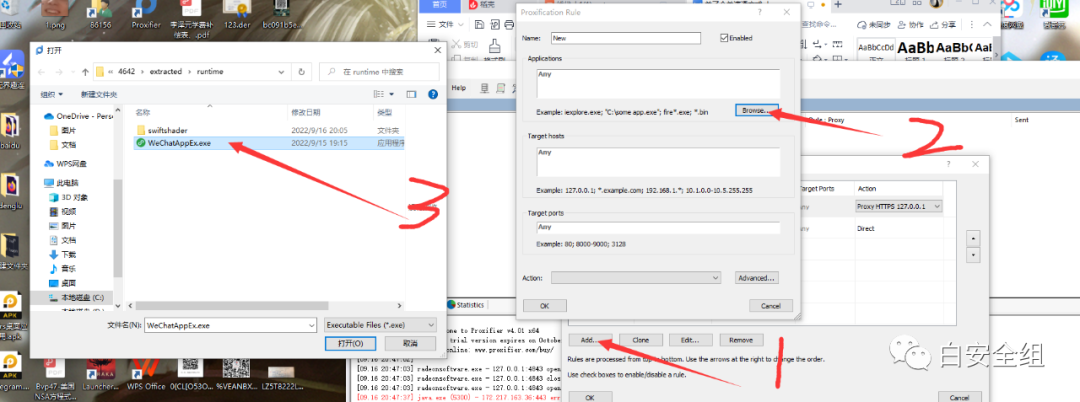Select 3D 对象 in the navigation pane
The image size is (1080, 402).
(70, 198)
